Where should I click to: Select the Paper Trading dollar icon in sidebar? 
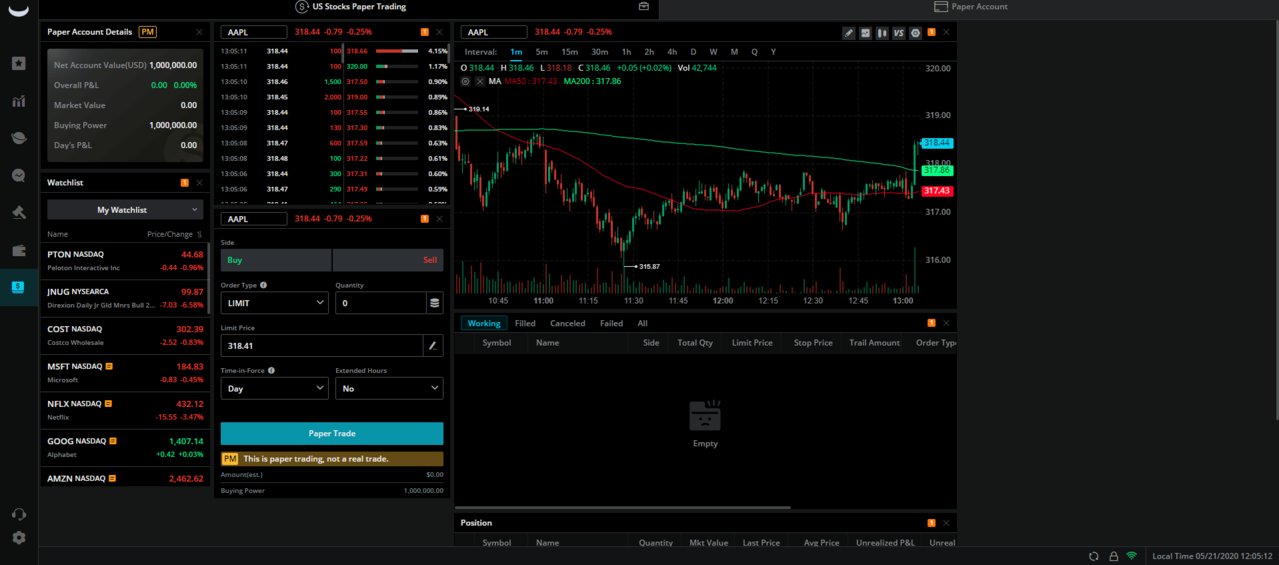[18, 287]
